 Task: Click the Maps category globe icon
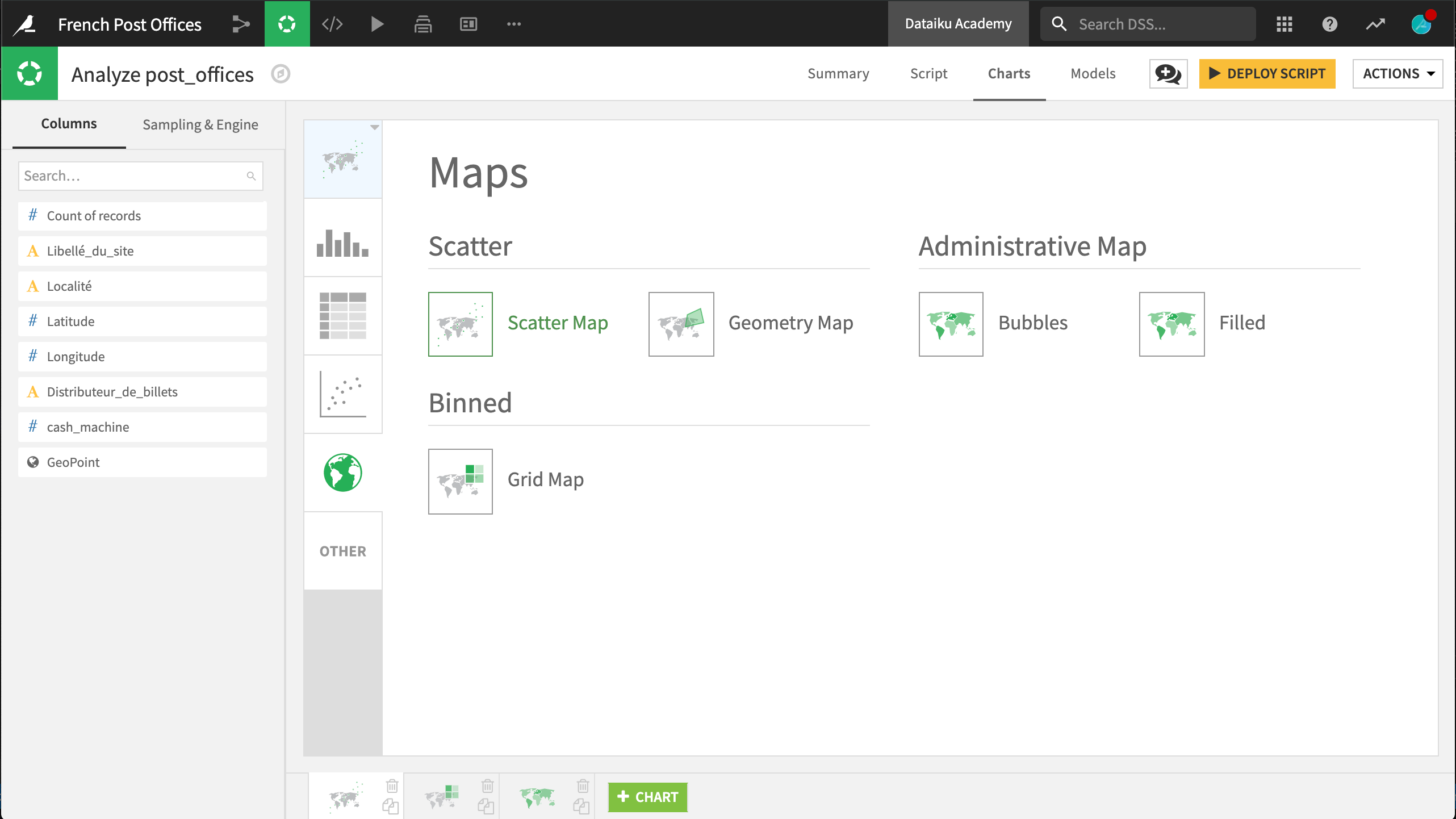[x=343, y=472]
